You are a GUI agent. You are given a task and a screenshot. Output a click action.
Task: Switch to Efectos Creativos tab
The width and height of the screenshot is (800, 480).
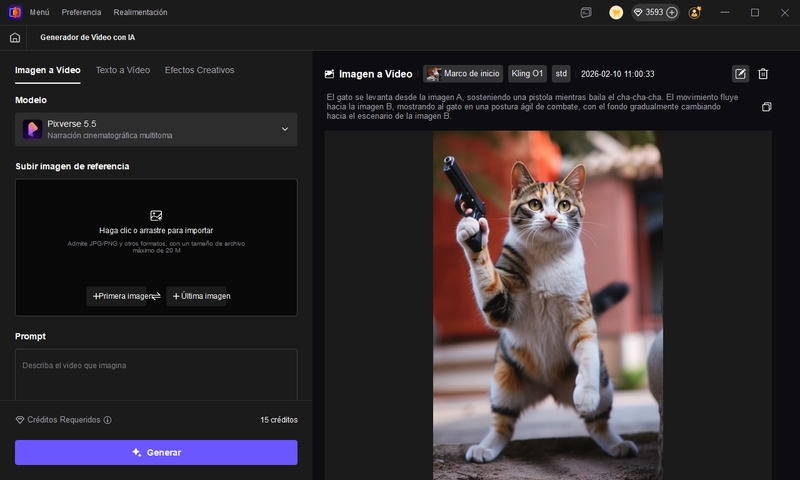click(x=199, y=70)
